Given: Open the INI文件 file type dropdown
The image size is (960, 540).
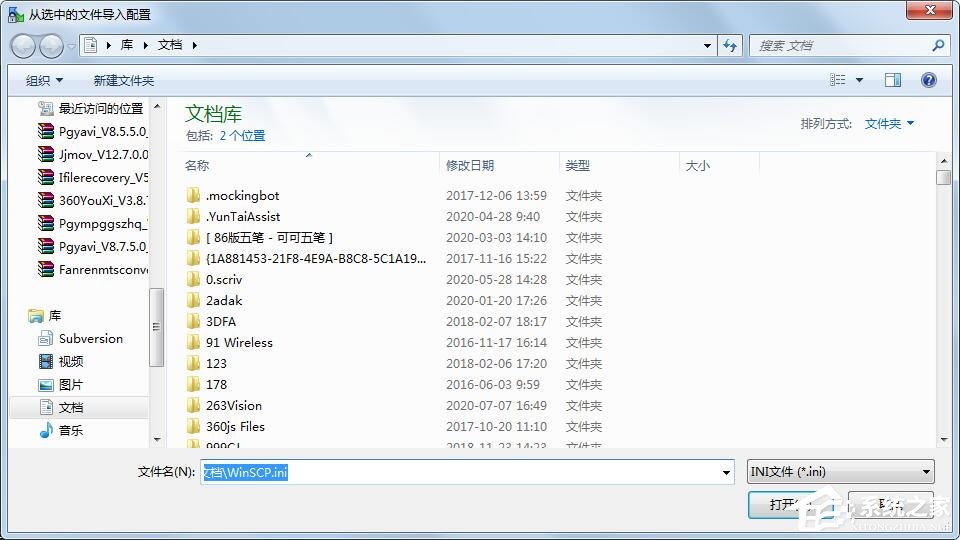Looking at the screenshot, I should tap(840, 472).
